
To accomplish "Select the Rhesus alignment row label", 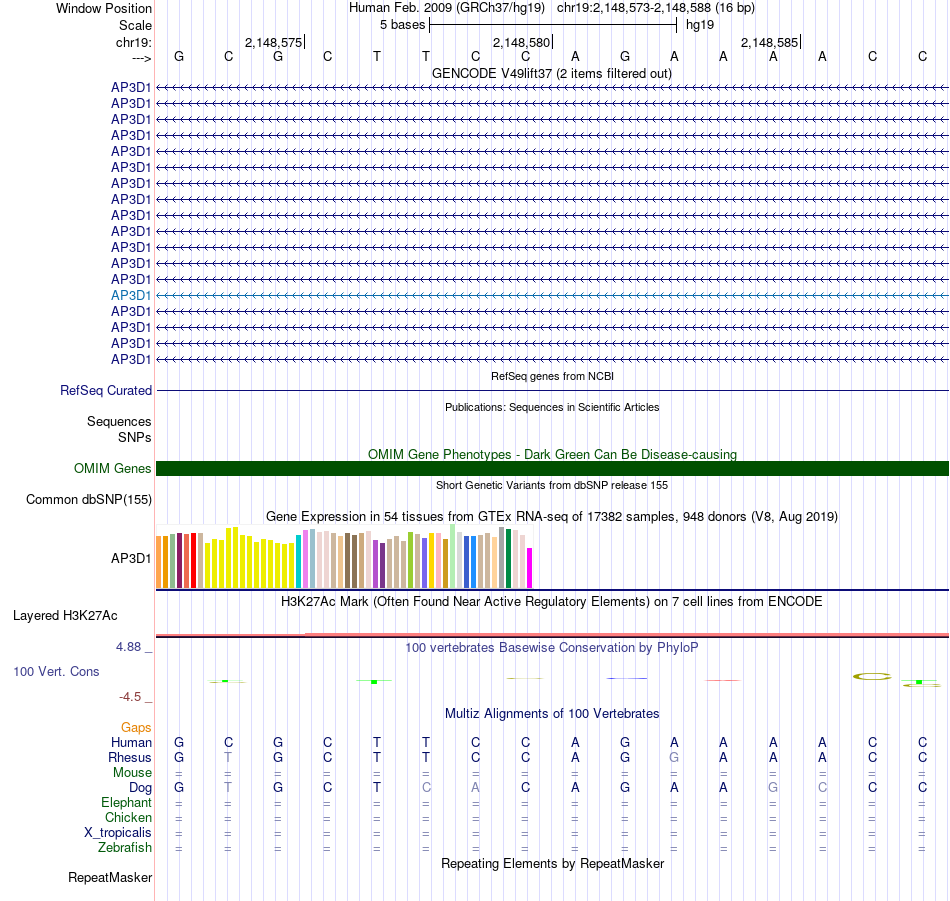I will pos(130,757).
